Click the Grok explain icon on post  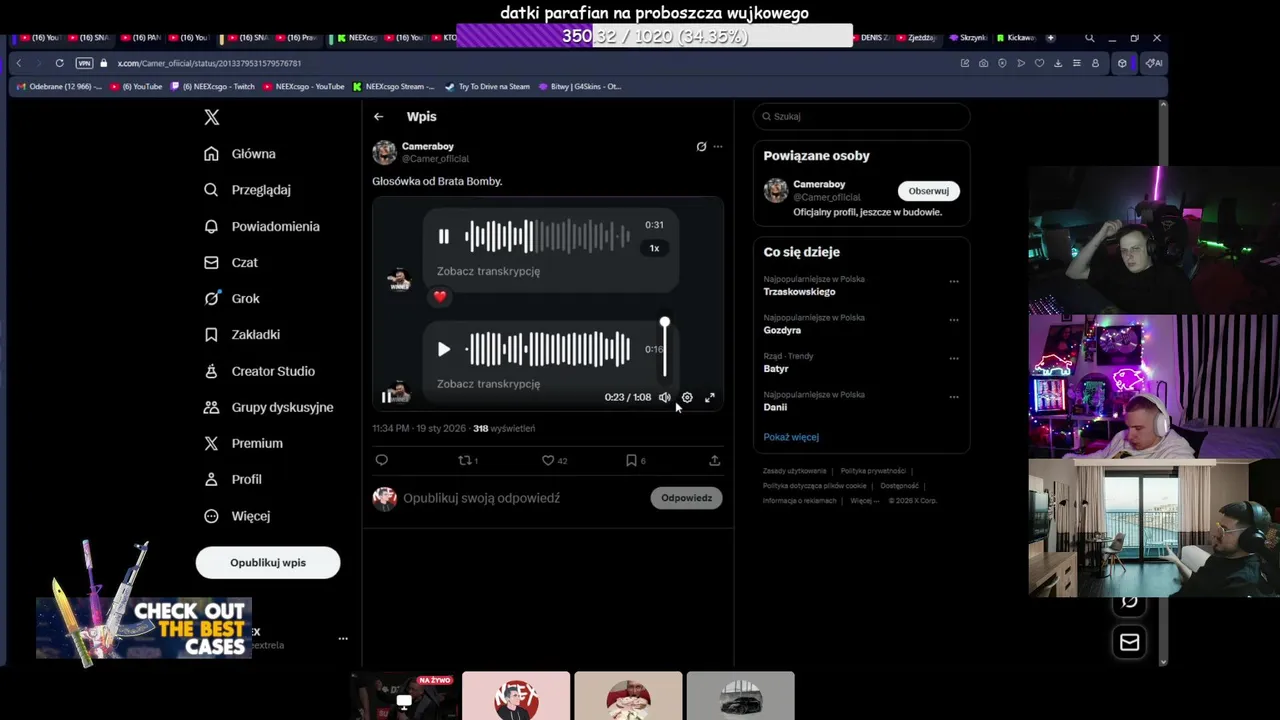(x=701, y=146)
